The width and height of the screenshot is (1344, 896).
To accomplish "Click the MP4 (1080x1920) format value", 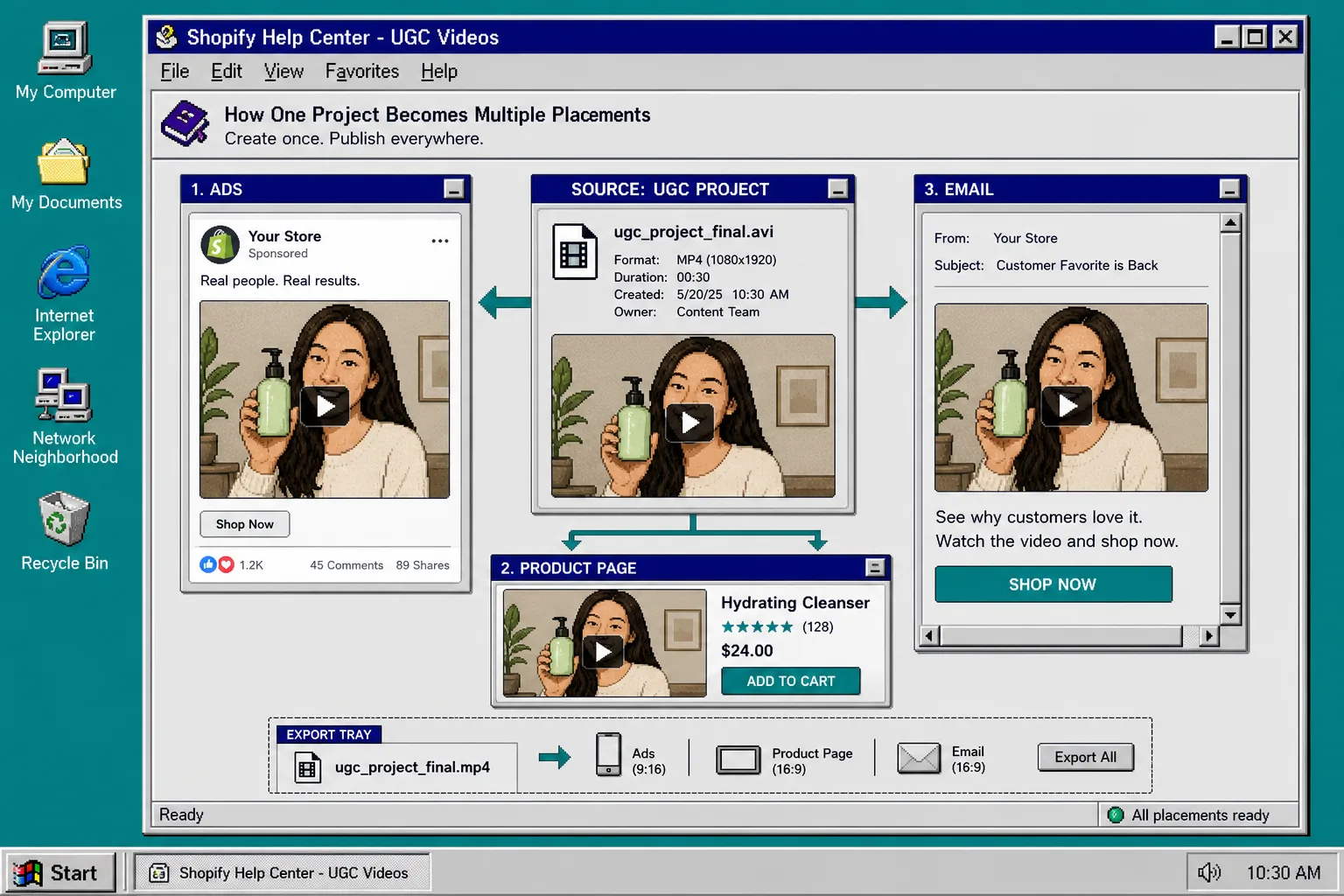I will click(x=726, y=260).
